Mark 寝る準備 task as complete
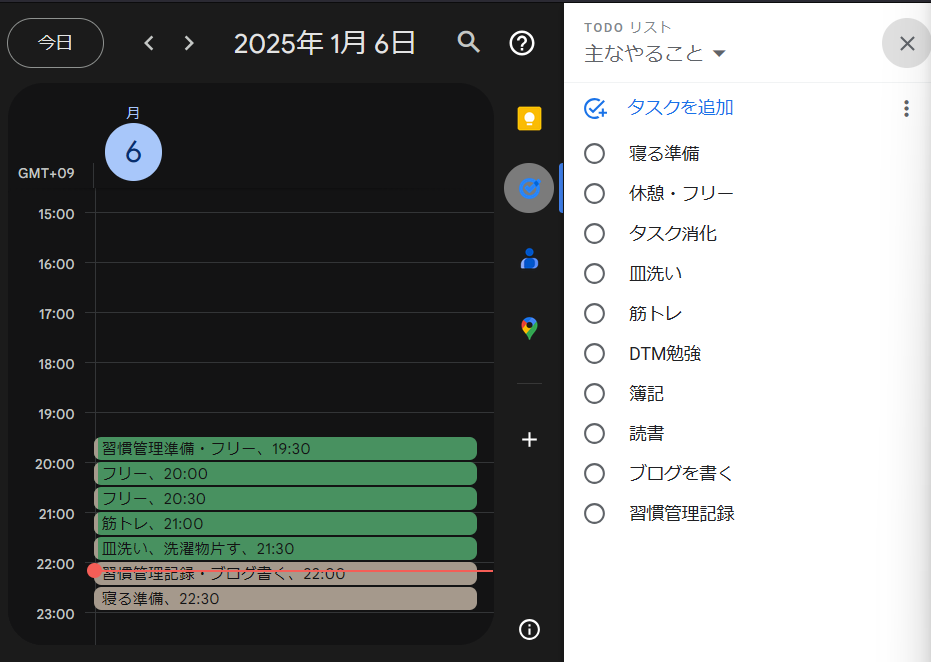 [594, 154]
